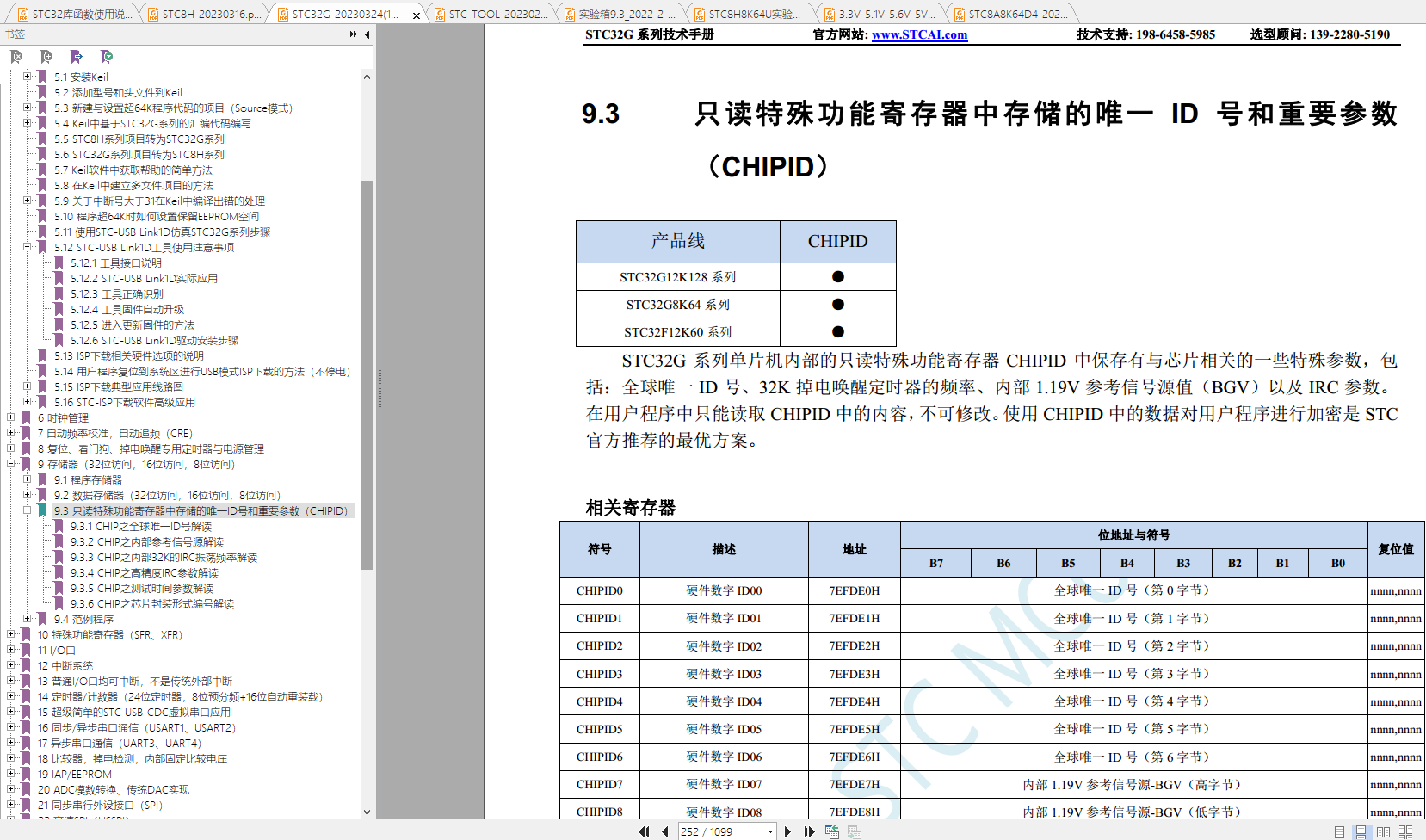This screenshot has height=840, width=1426.
Task: Close the STC32G-20230324 tab
Action: pyautogui.click(x=417, y=15)
